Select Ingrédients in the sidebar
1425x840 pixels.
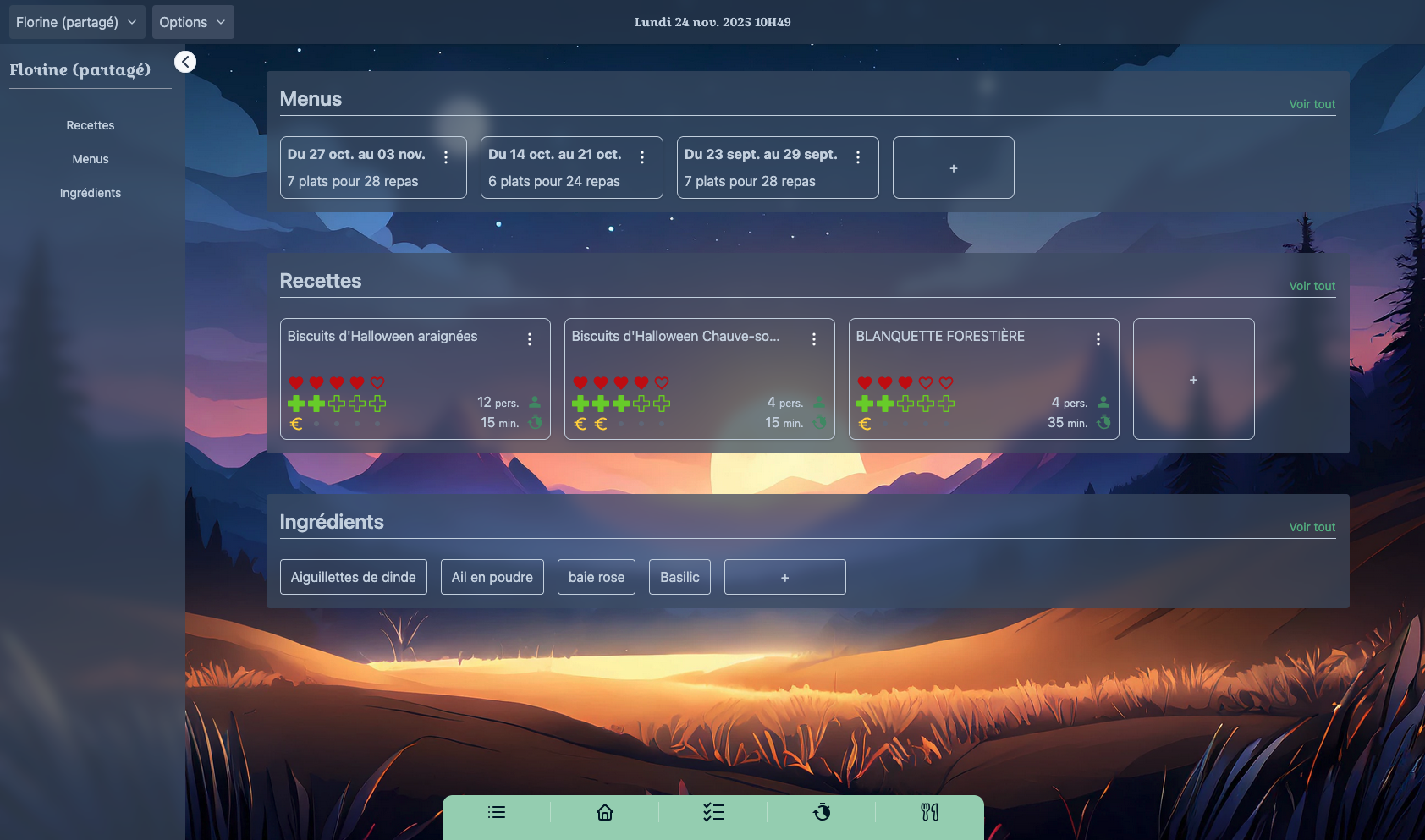coord(91,193)
